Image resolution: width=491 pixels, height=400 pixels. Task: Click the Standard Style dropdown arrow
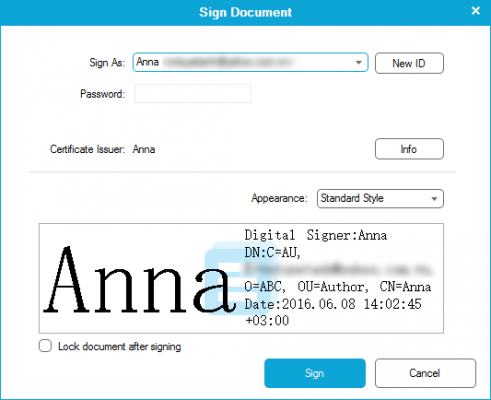pos(434,199)
